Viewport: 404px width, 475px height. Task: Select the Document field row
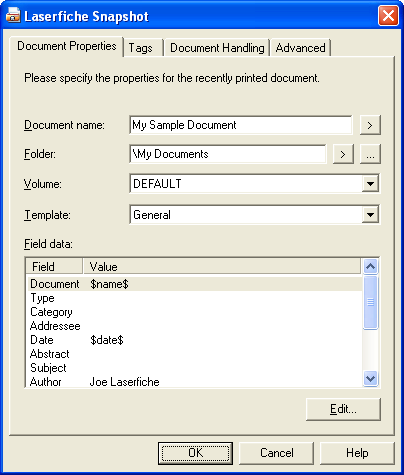pos(194,284)
